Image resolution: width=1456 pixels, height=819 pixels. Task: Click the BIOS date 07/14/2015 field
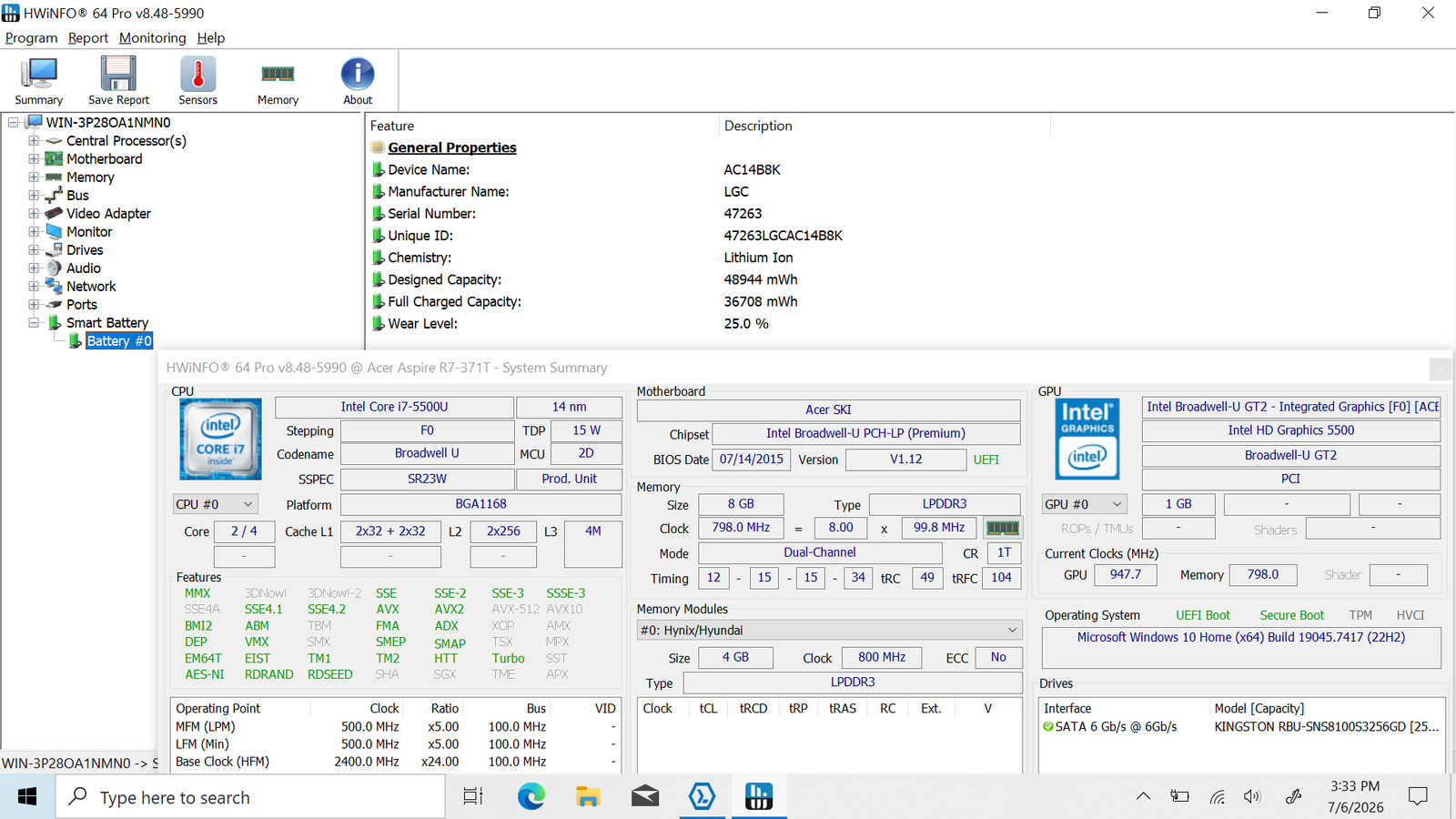[x=752, y=460]
